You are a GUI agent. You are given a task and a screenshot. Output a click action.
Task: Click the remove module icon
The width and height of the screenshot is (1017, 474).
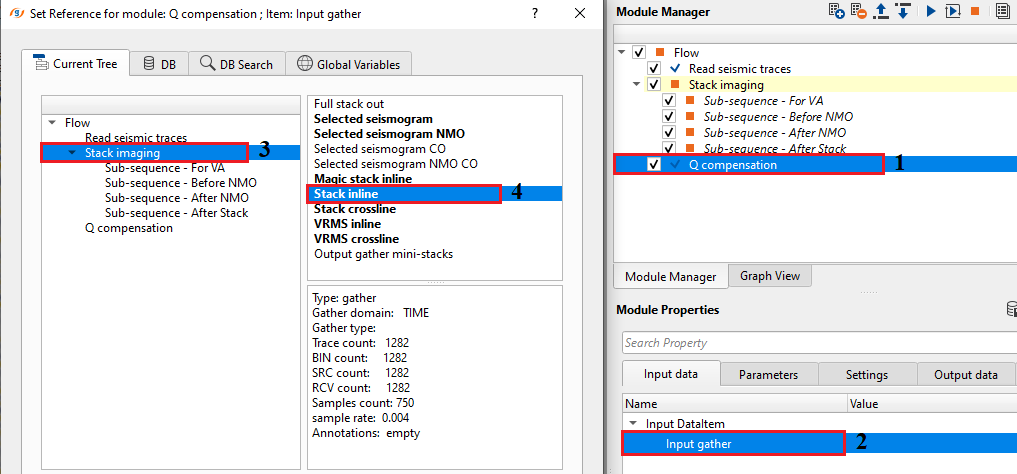(x=859, y=11)
